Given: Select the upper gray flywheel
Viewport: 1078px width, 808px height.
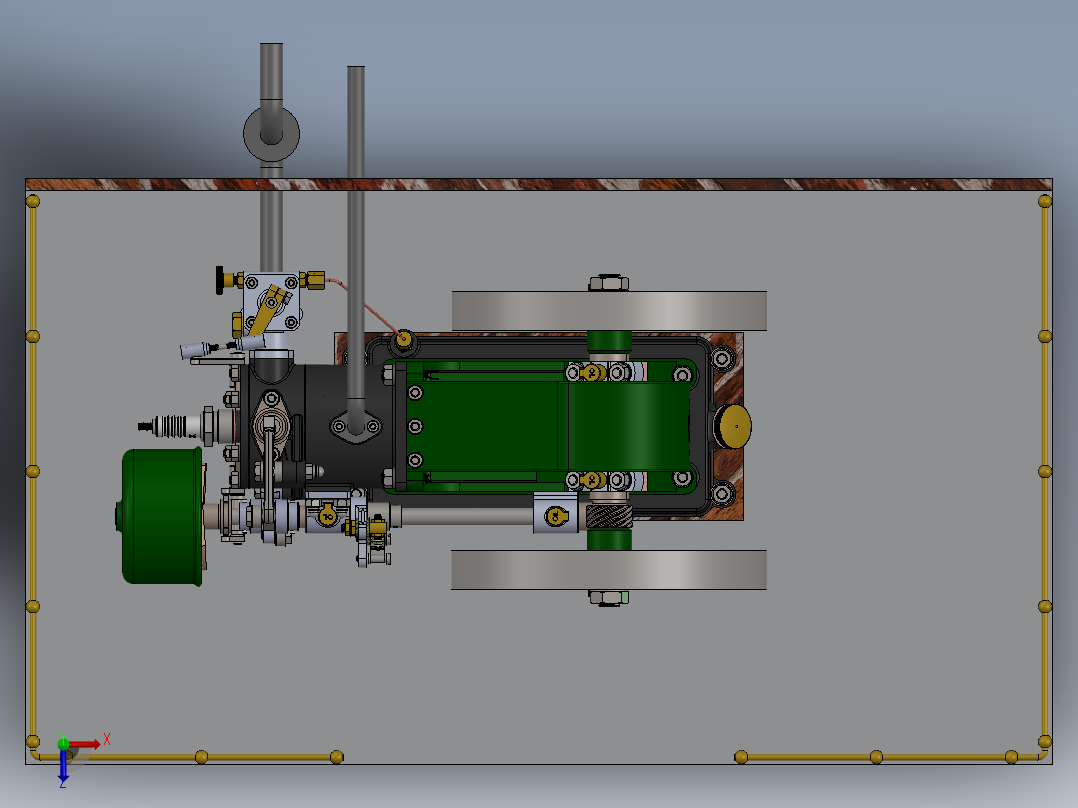Looking at the screenshot, I should coord(609,311).
